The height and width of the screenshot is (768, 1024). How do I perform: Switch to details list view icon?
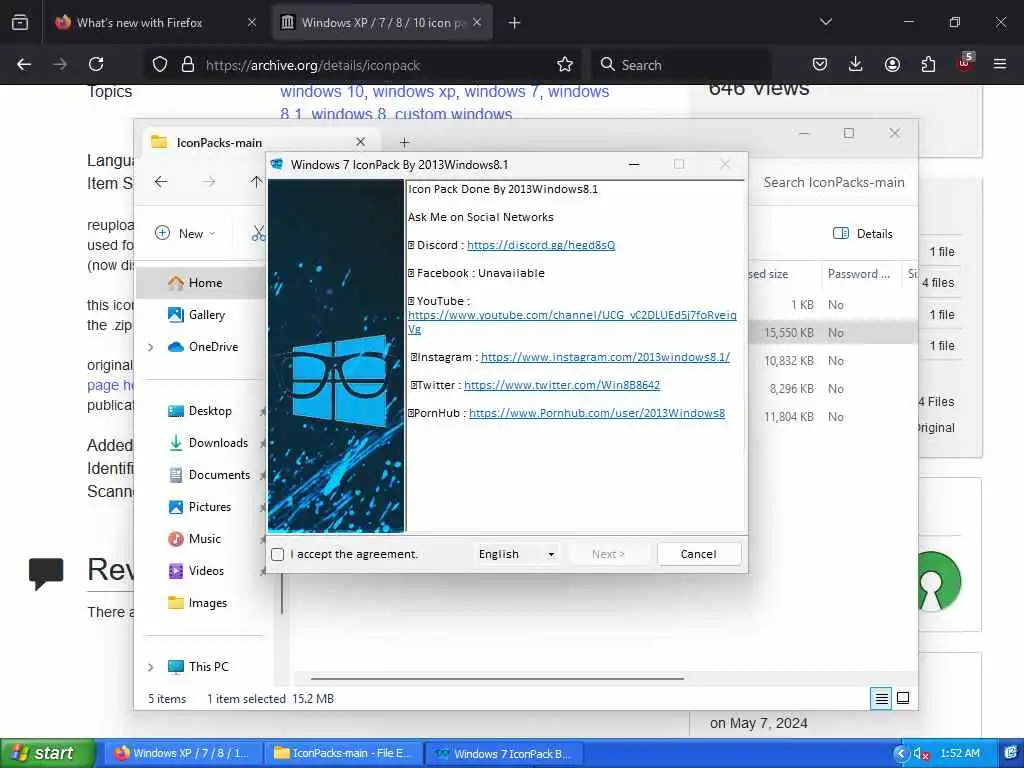point(881,698)
